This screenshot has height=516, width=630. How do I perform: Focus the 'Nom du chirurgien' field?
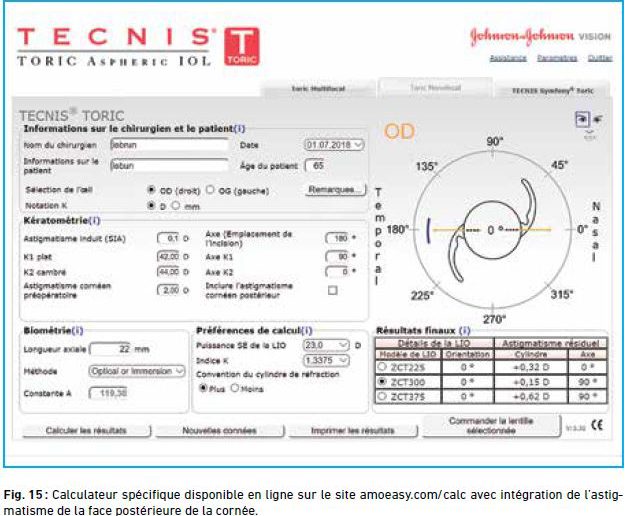169,145
